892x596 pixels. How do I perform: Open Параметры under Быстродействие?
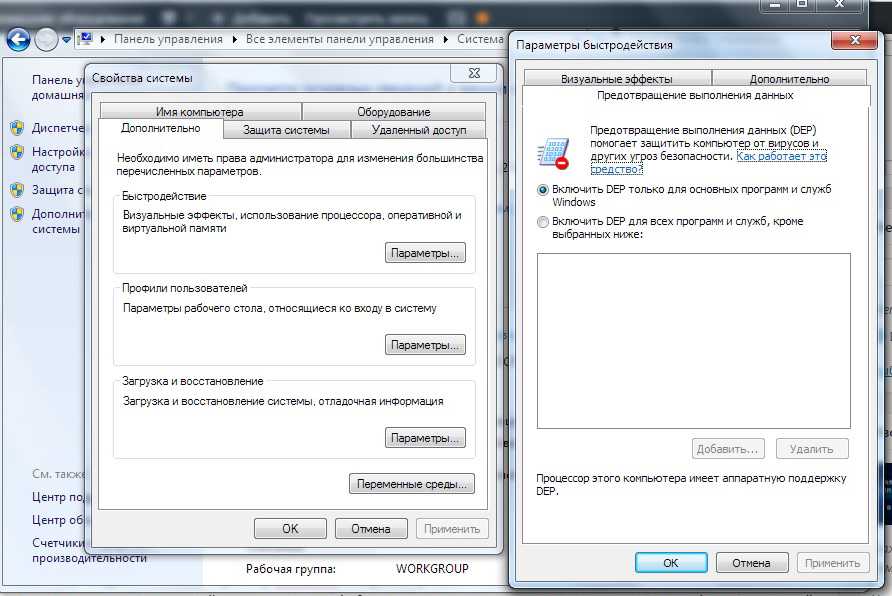click(425, 253)
